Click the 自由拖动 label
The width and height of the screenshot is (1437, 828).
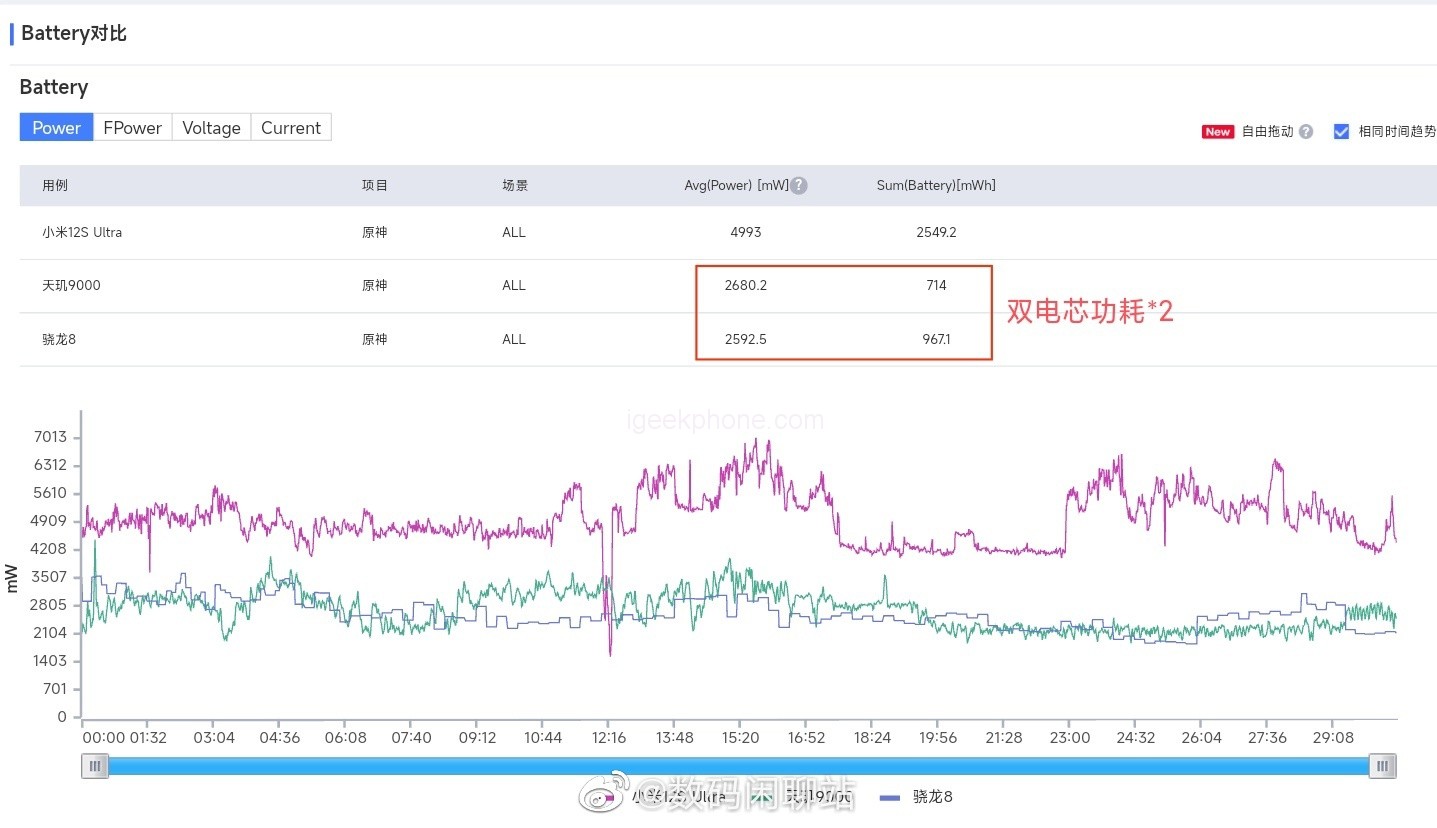[x=1266, y=132]
